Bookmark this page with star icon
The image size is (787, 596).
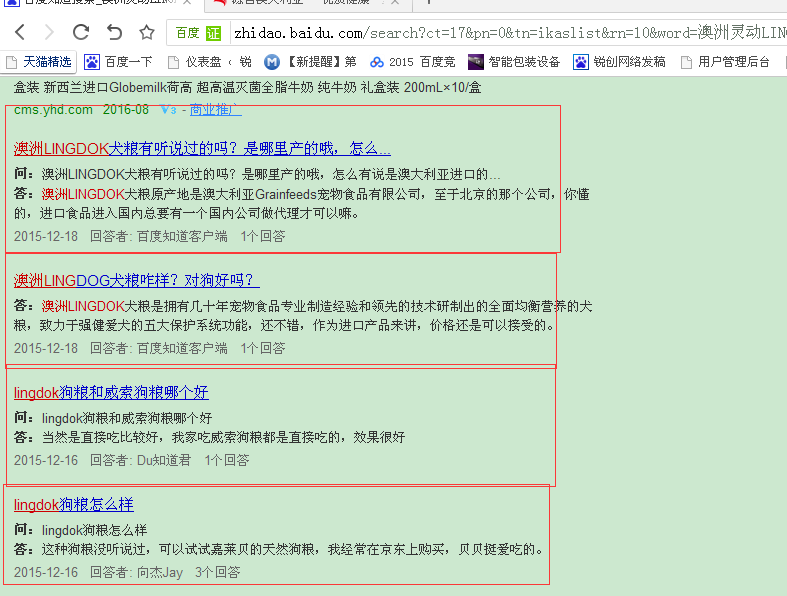pos(147,32)
